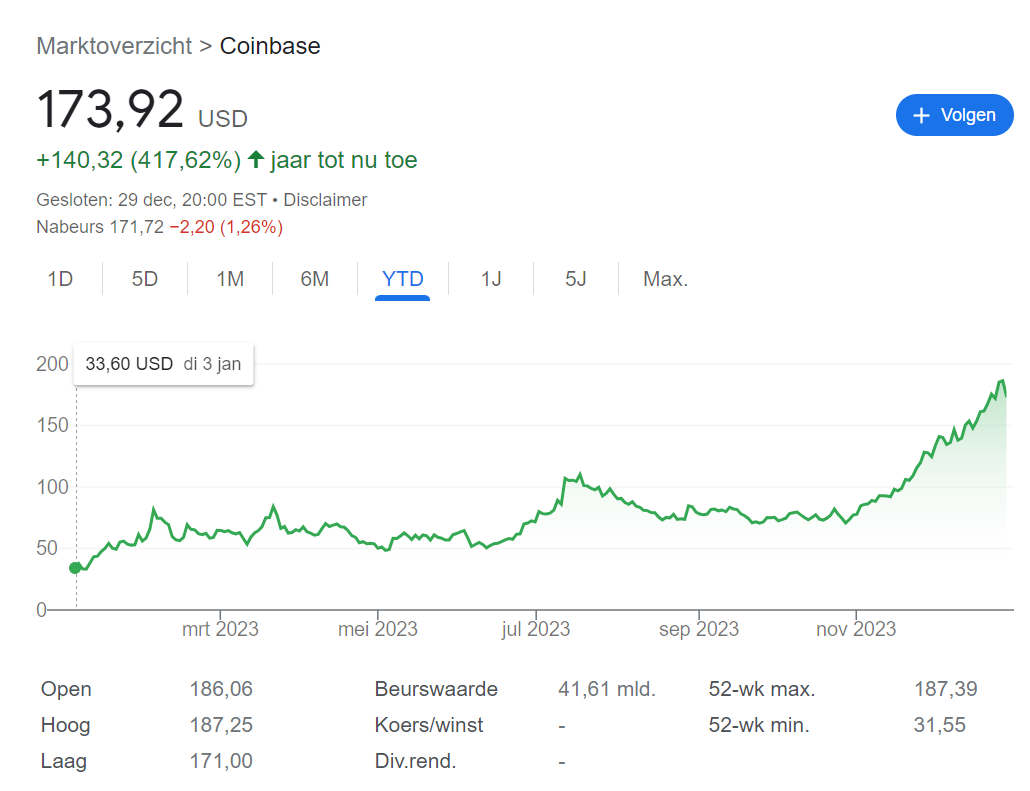This screenshot has height=791, width=1030.
Task: Click the Div.rend. label
Action: (x=415, y=761)
